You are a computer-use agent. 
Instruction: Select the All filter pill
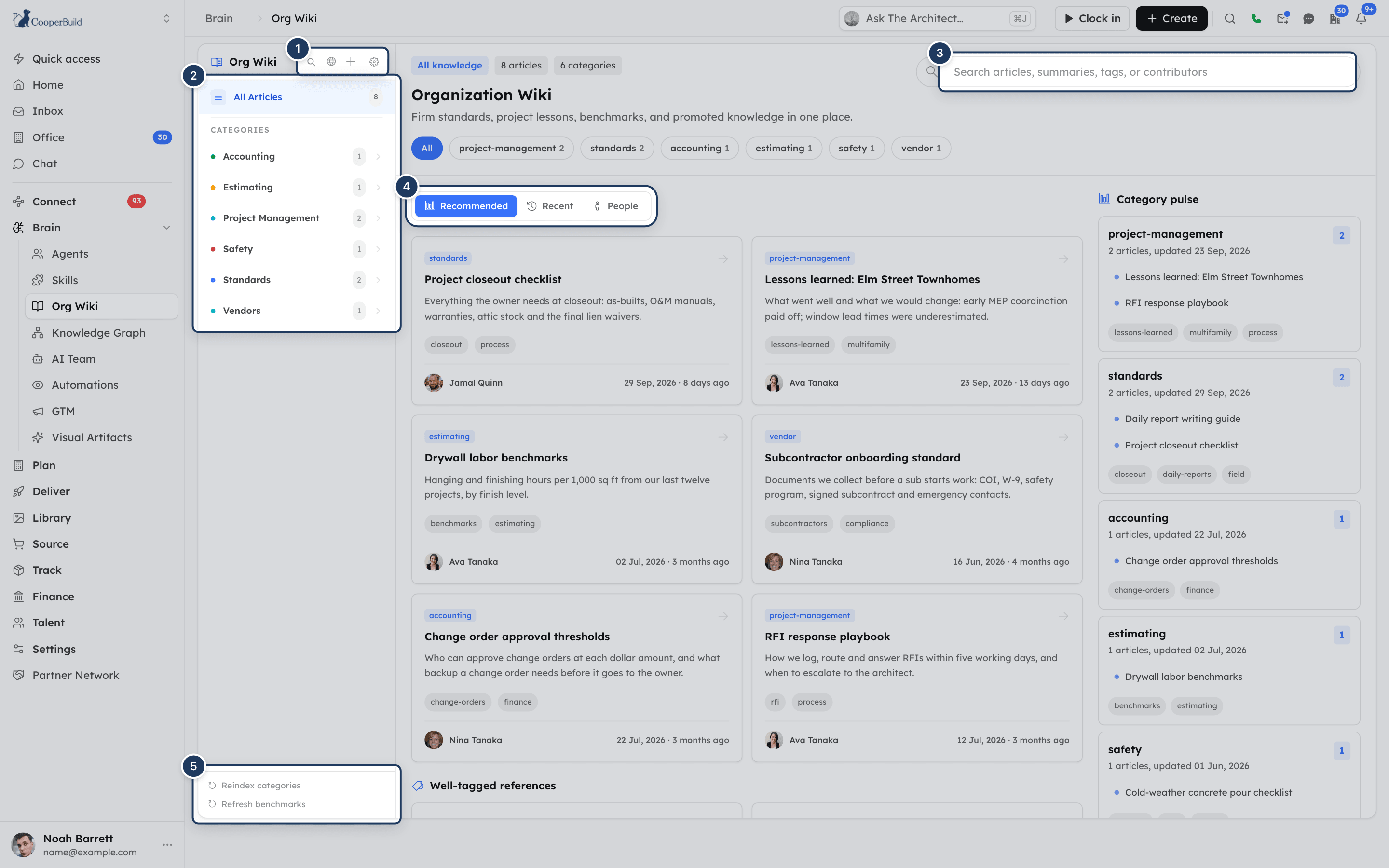(426, 148)
